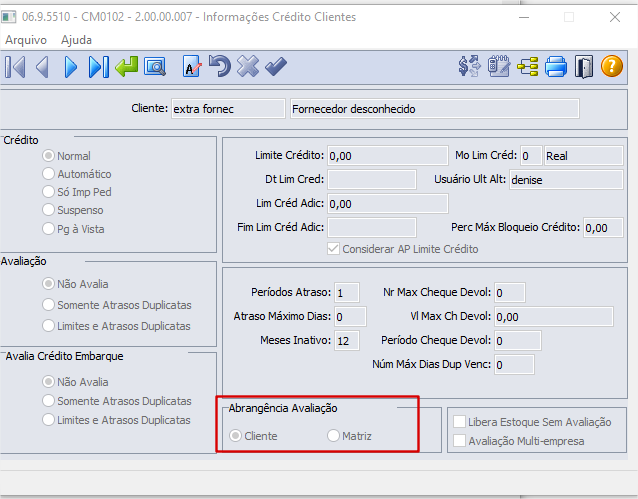Go to the next record
This screenshot has height=499, width=638.
coord(70,67)
